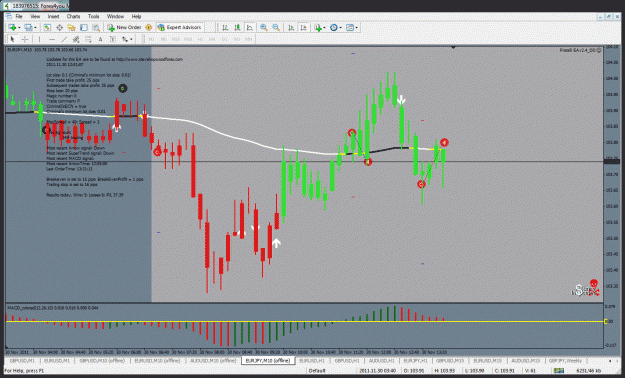Zoom out of the chart
Image resolution: width=625 pixels, height=378 pixels.
tap(276, 28)
